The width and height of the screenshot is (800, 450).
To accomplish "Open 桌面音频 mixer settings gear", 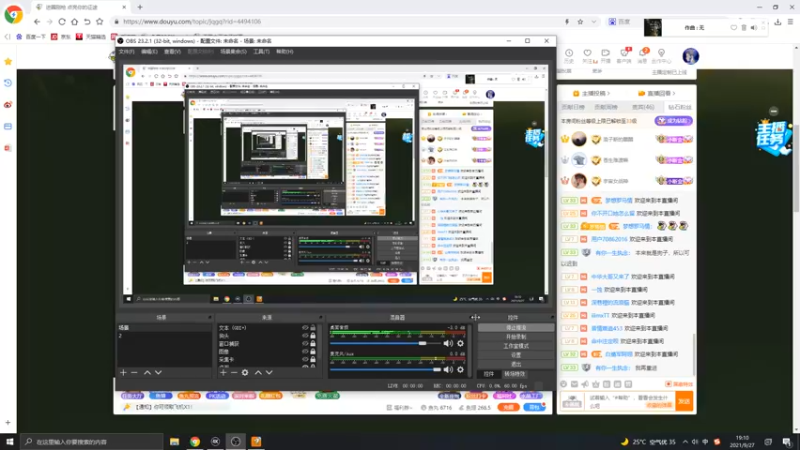I will pos(460,343).
